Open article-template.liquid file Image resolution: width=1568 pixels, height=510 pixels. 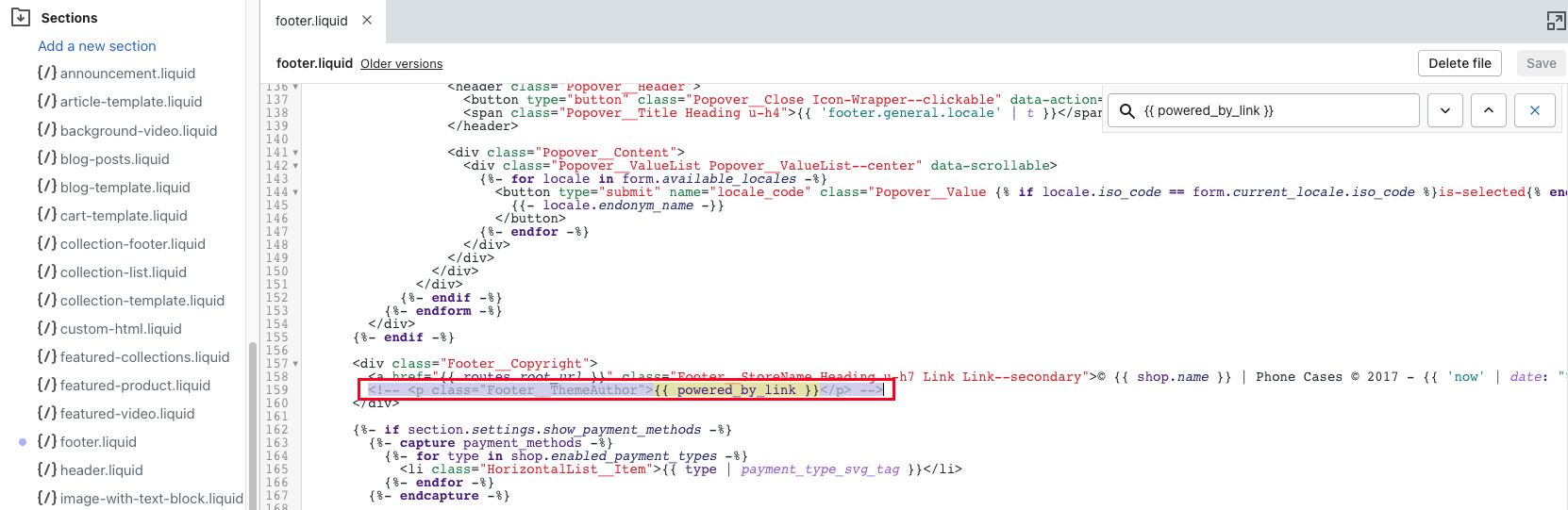click(120, 102)
